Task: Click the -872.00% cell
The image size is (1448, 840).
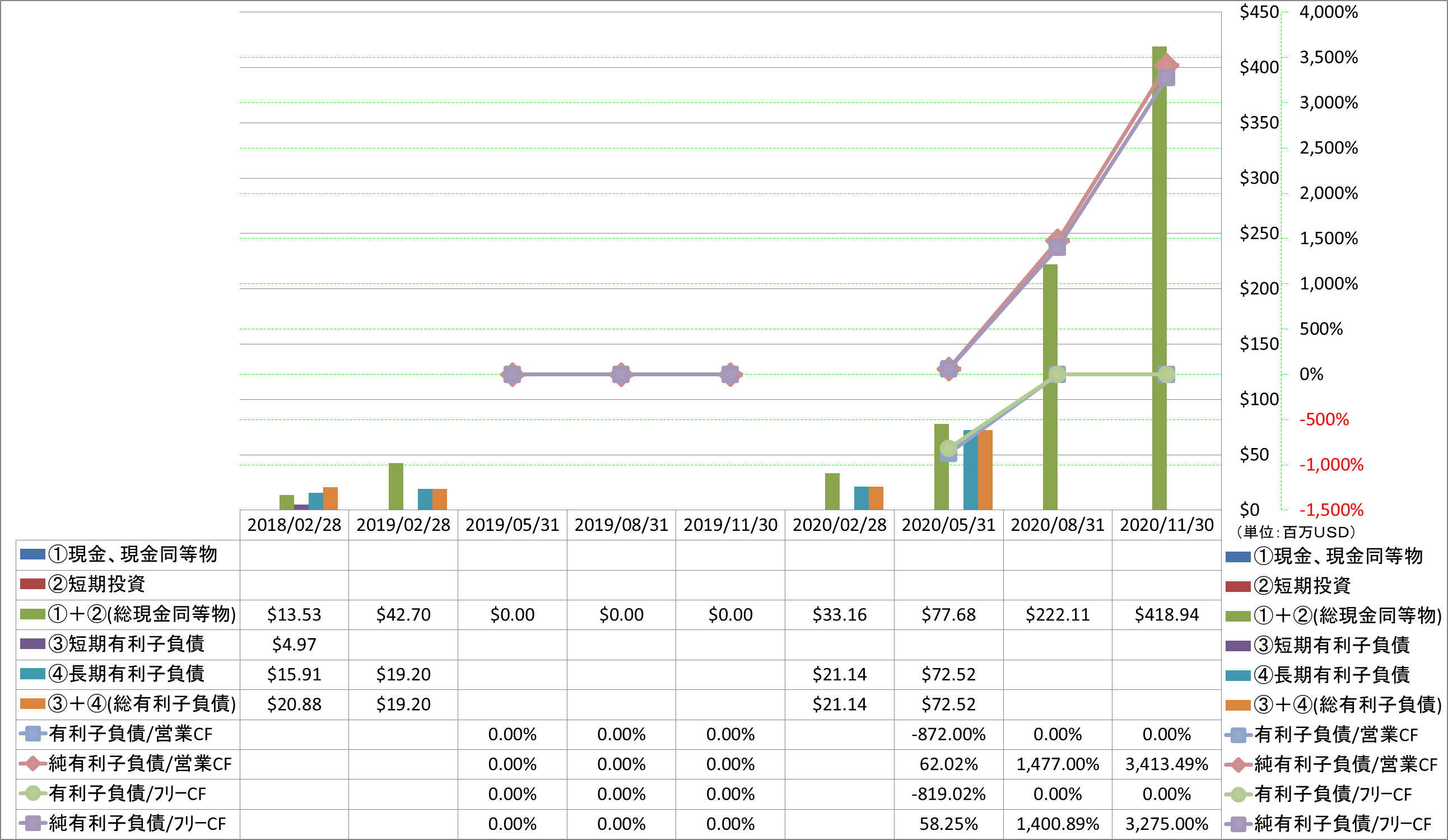Action: [x=949, y=734]
